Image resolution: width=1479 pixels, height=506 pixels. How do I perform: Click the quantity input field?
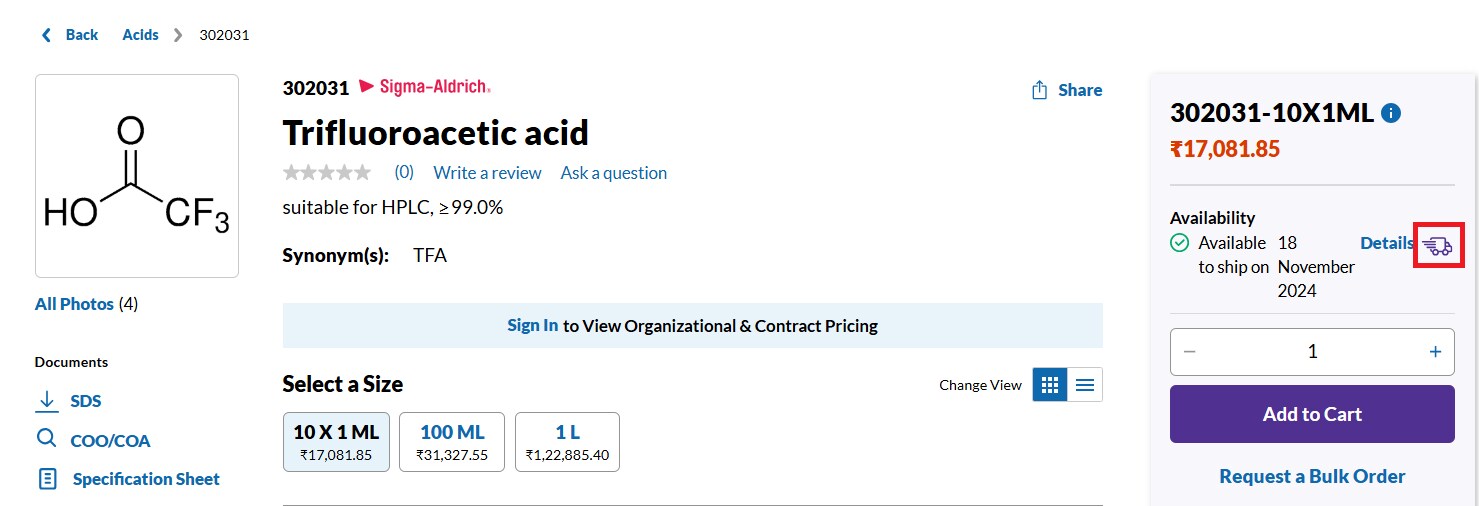1312,352
